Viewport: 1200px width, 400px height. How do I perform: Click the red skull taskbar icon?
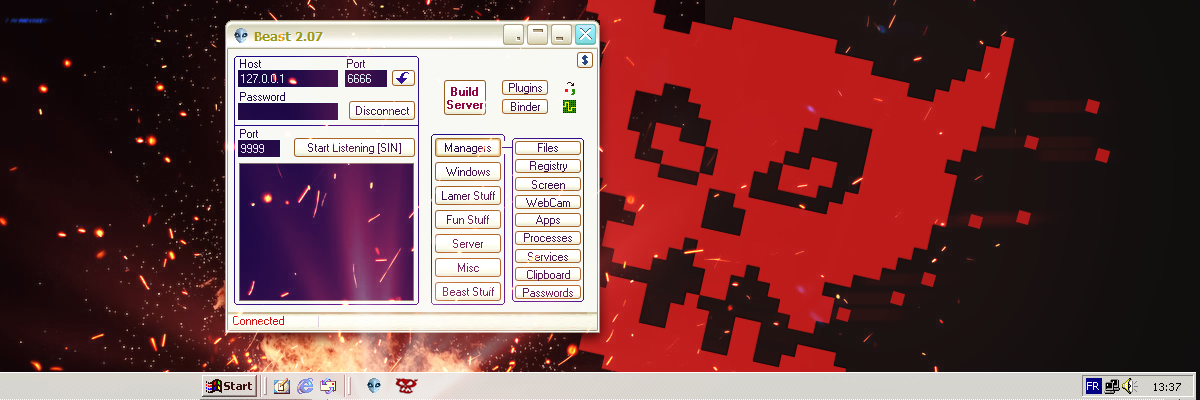coord(406,386)
